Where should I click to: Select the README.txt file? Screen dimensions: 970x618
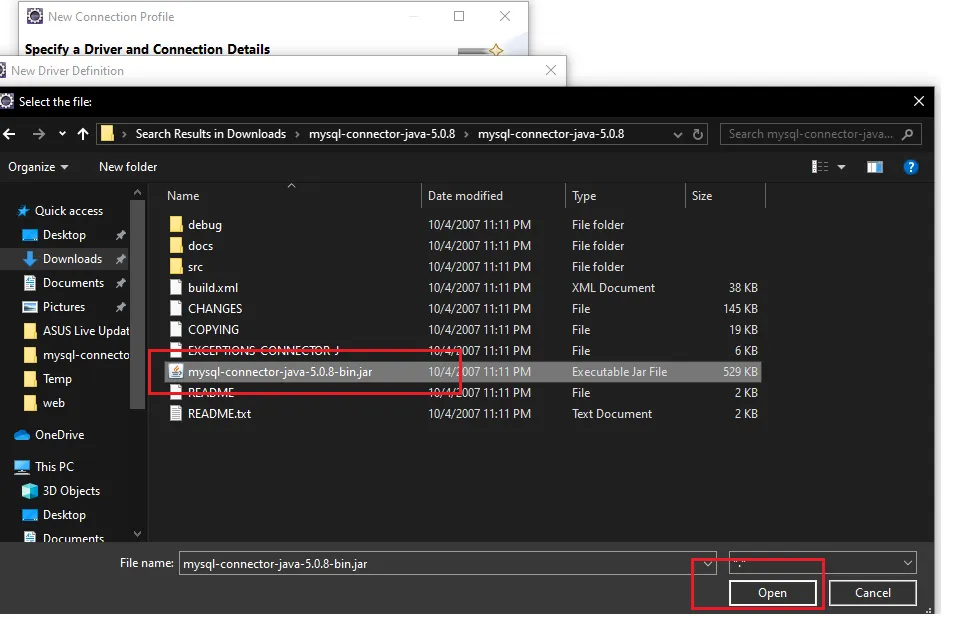(x=220, y=414)
